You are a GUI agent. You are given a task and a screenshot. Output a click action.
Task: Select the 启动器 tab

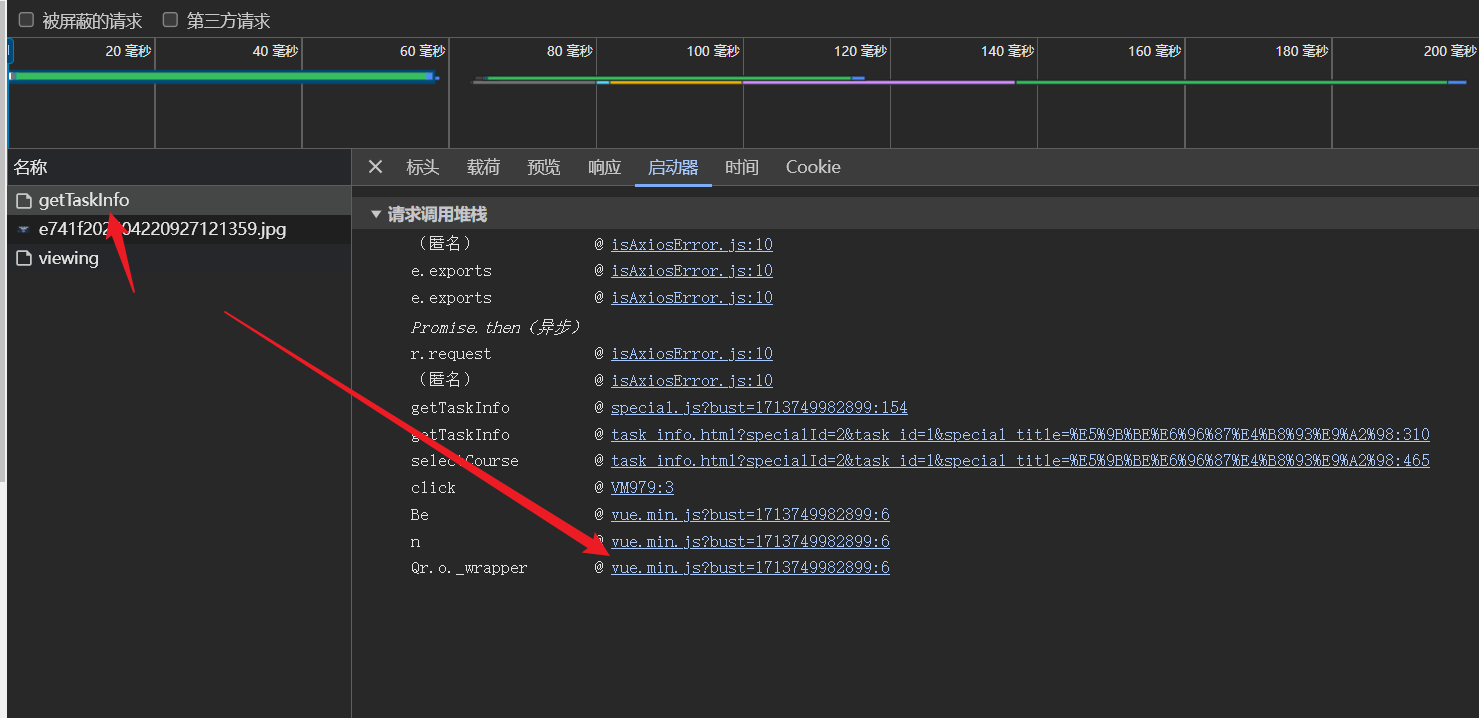tap(673, 167)
